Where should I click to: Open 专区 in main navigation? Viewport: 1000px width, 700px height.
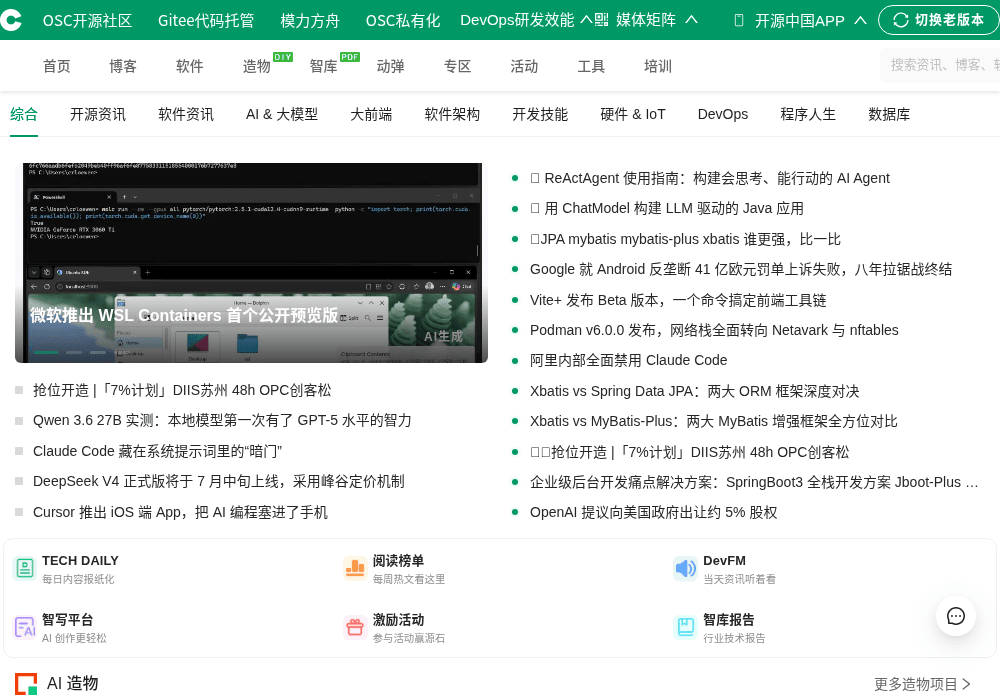click(x=457, y=66)
